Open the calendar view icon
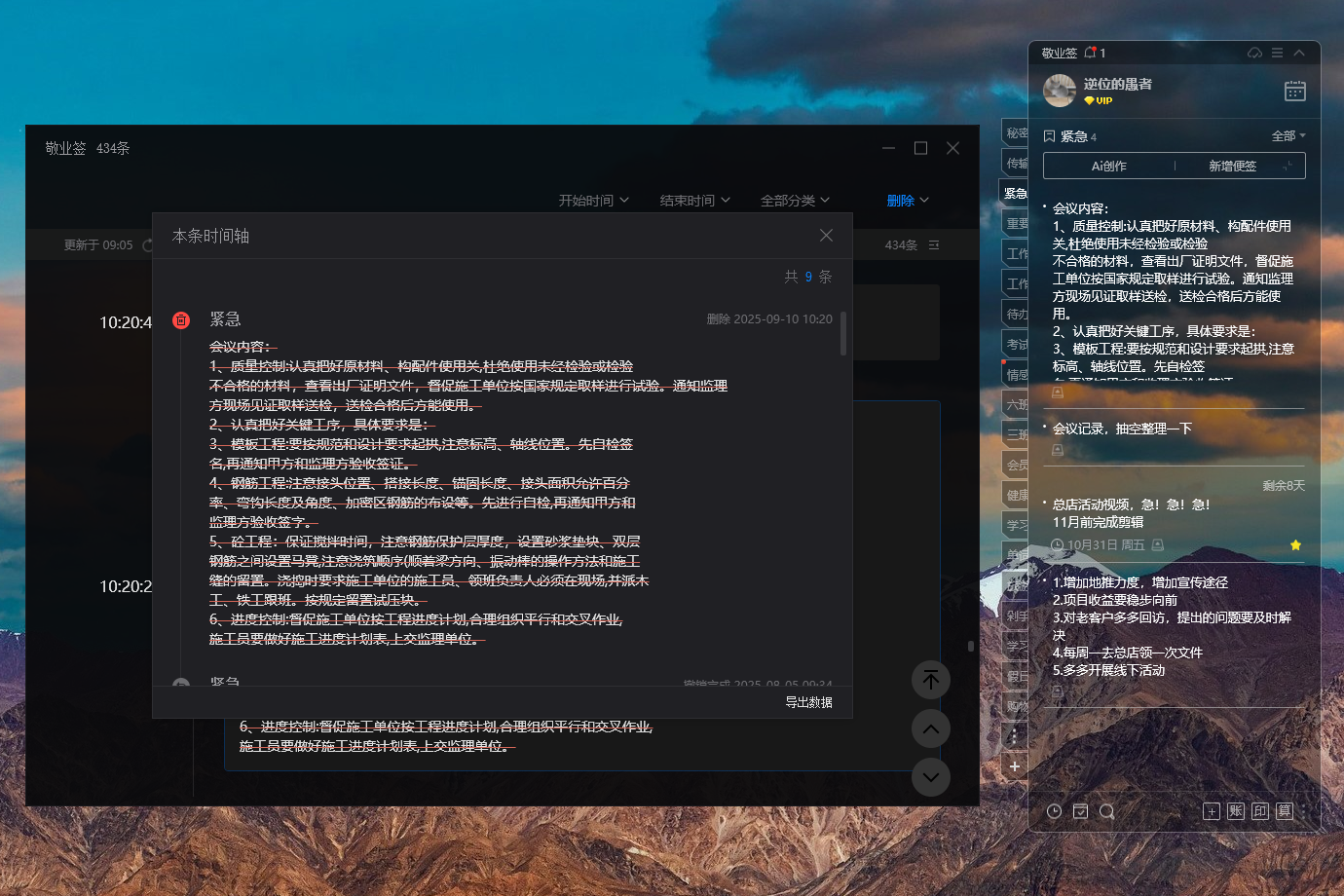Screen dimensions: 1344x896 [1294, 91]
